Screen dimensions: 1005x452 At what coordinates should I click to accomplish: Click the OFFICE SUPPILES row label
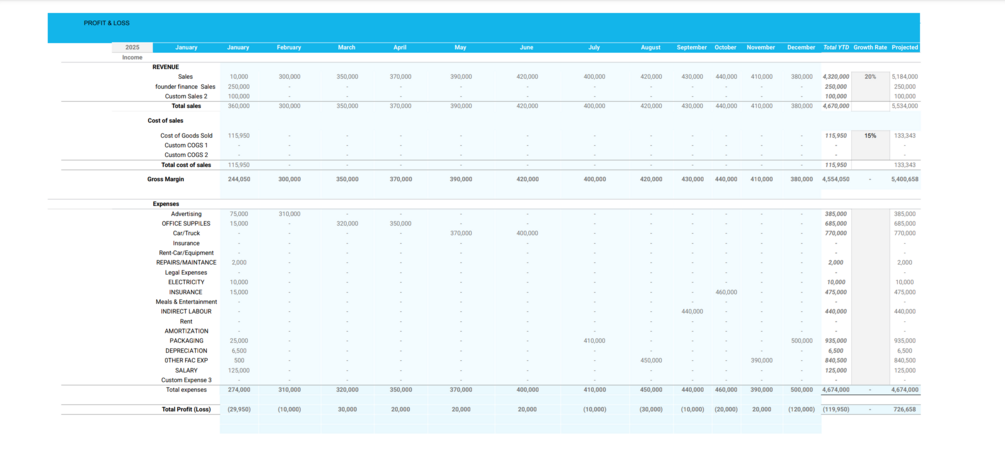coord(186,224)
